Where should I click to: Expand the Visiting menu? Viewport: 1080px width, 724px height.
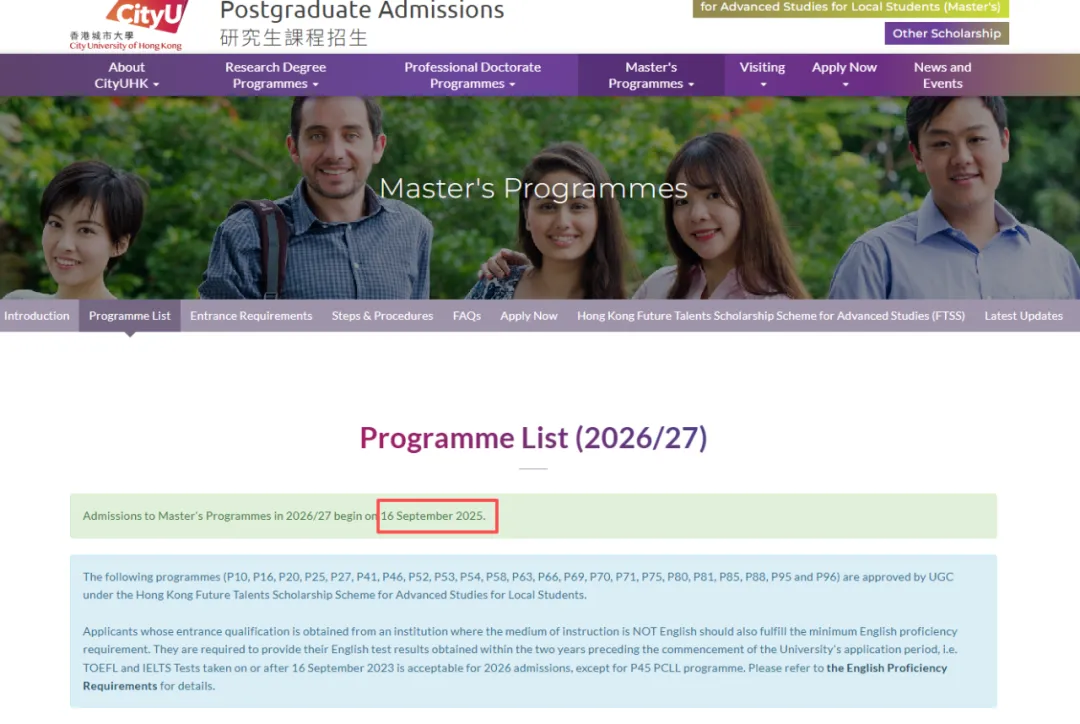click(762, 75)
